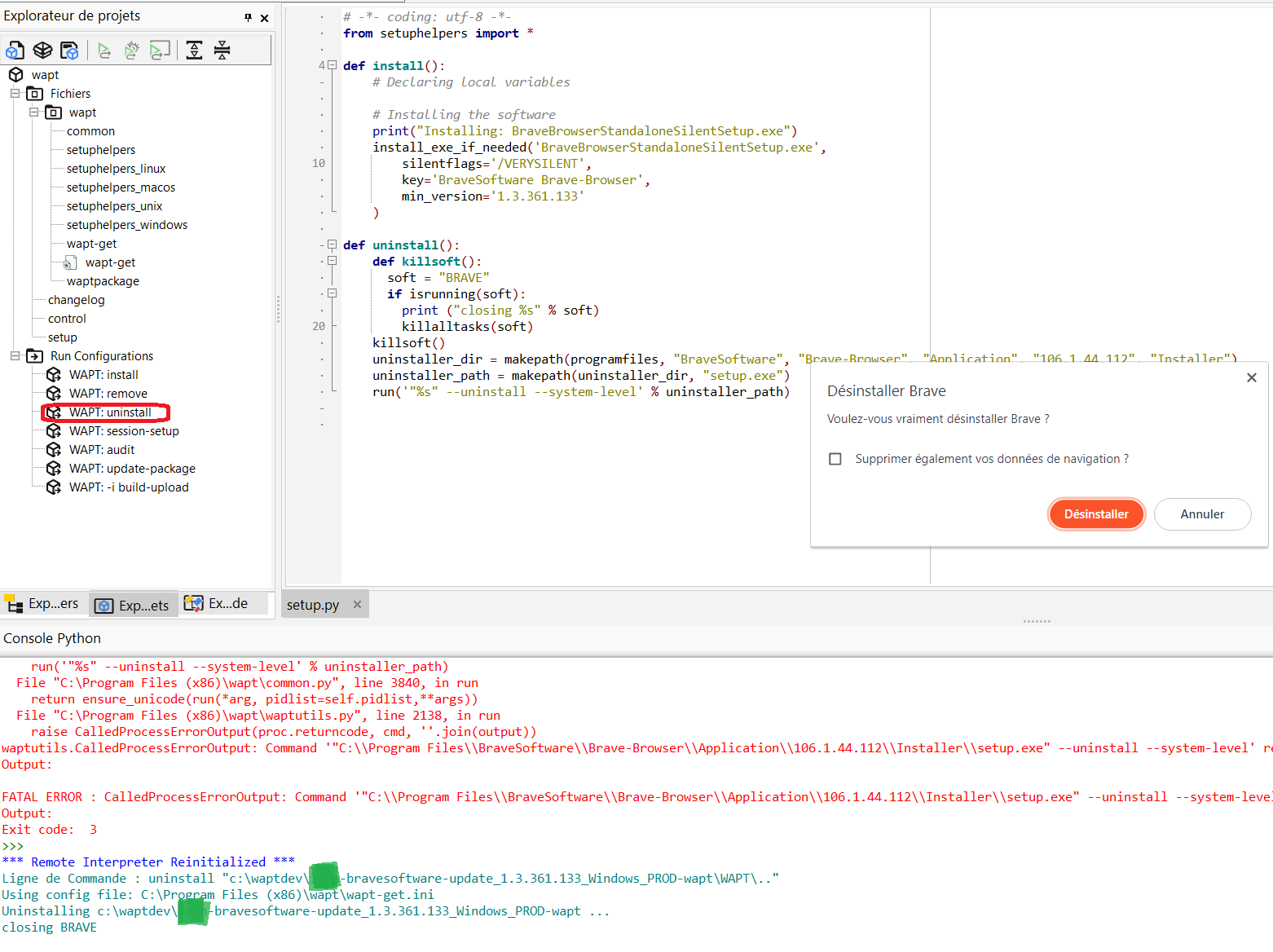The width and height of the screenshot is (1273, 952).
Task: Close the Explorateur de projets panel
Action: coord(264,17)
